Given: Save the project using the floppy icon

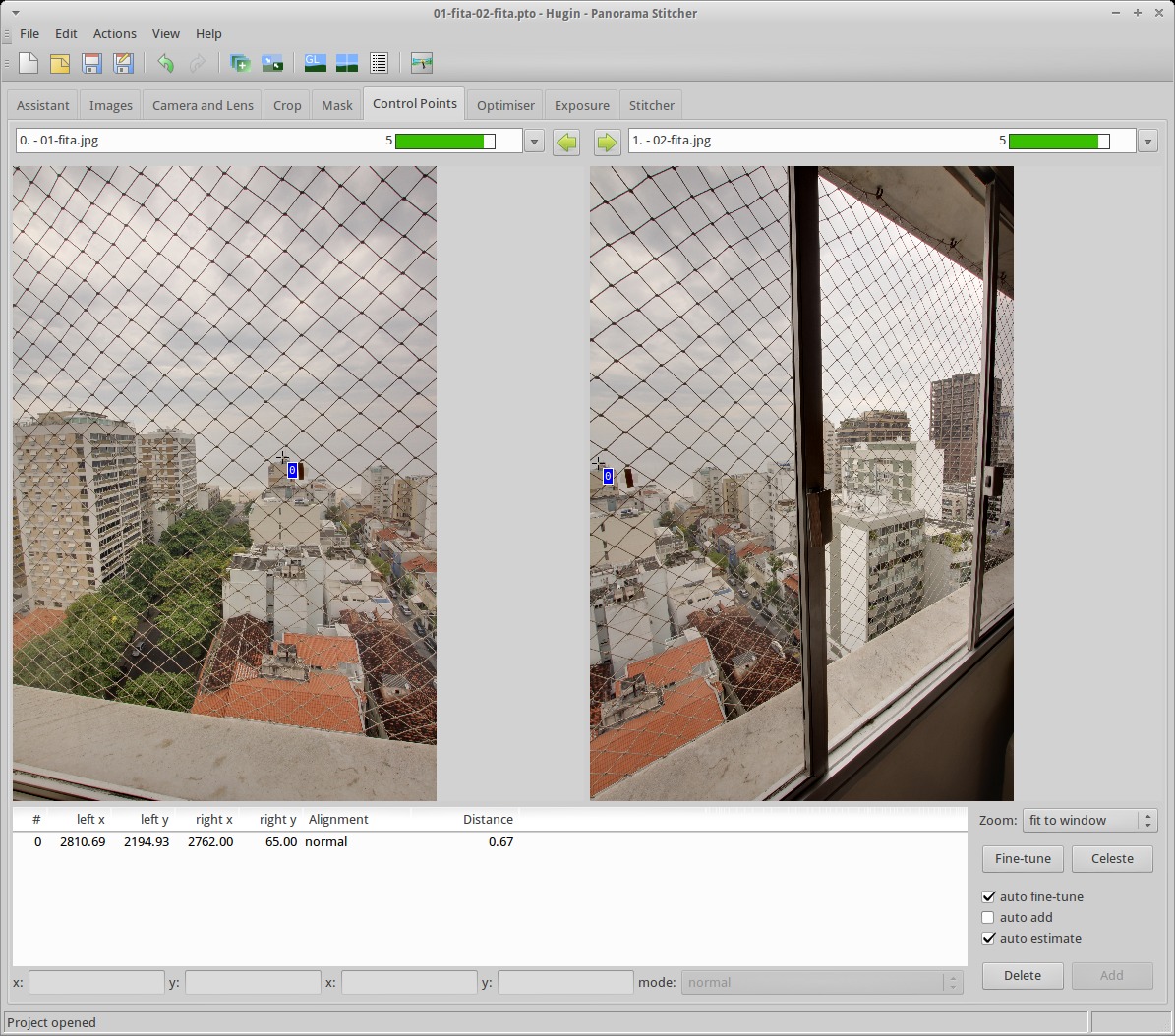Looking at the screenshot, I should (x=91, y=64).
